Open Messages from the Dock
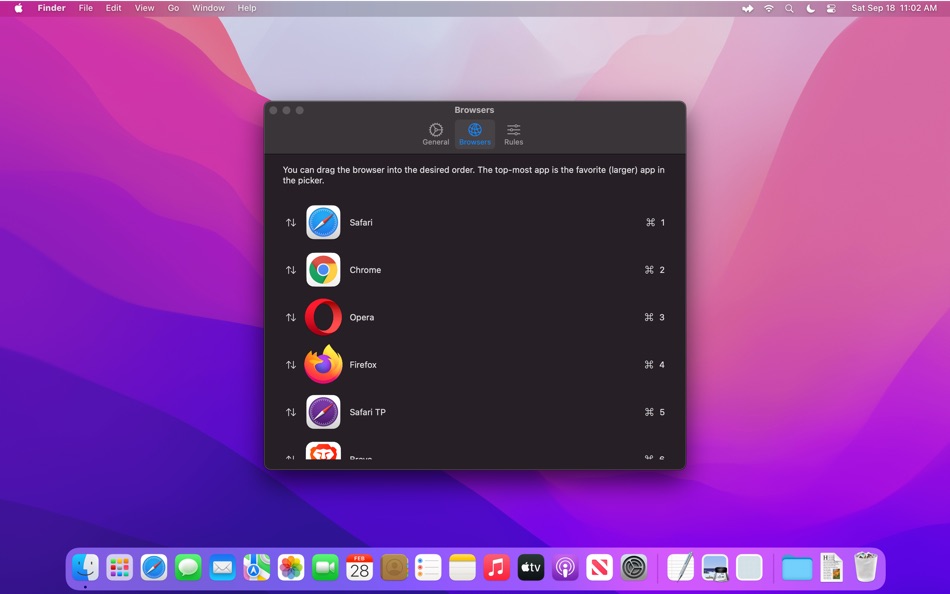The image size is (950, 594). click(188, 568)
